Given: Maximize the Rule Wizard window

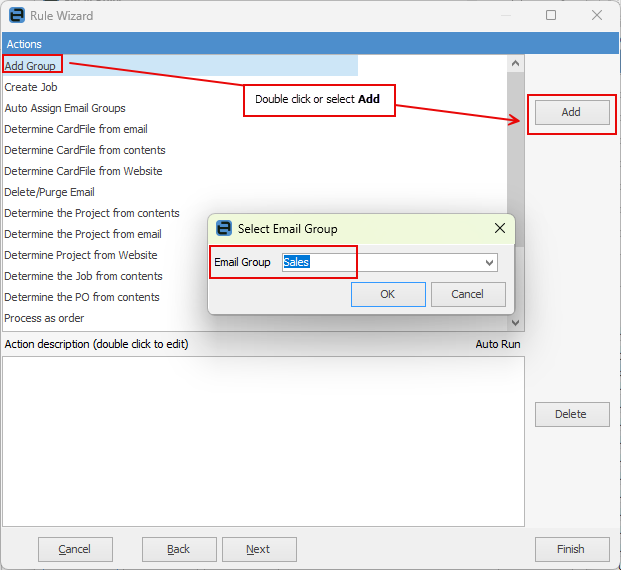Looking at the screenshot, I should point(551,15).
